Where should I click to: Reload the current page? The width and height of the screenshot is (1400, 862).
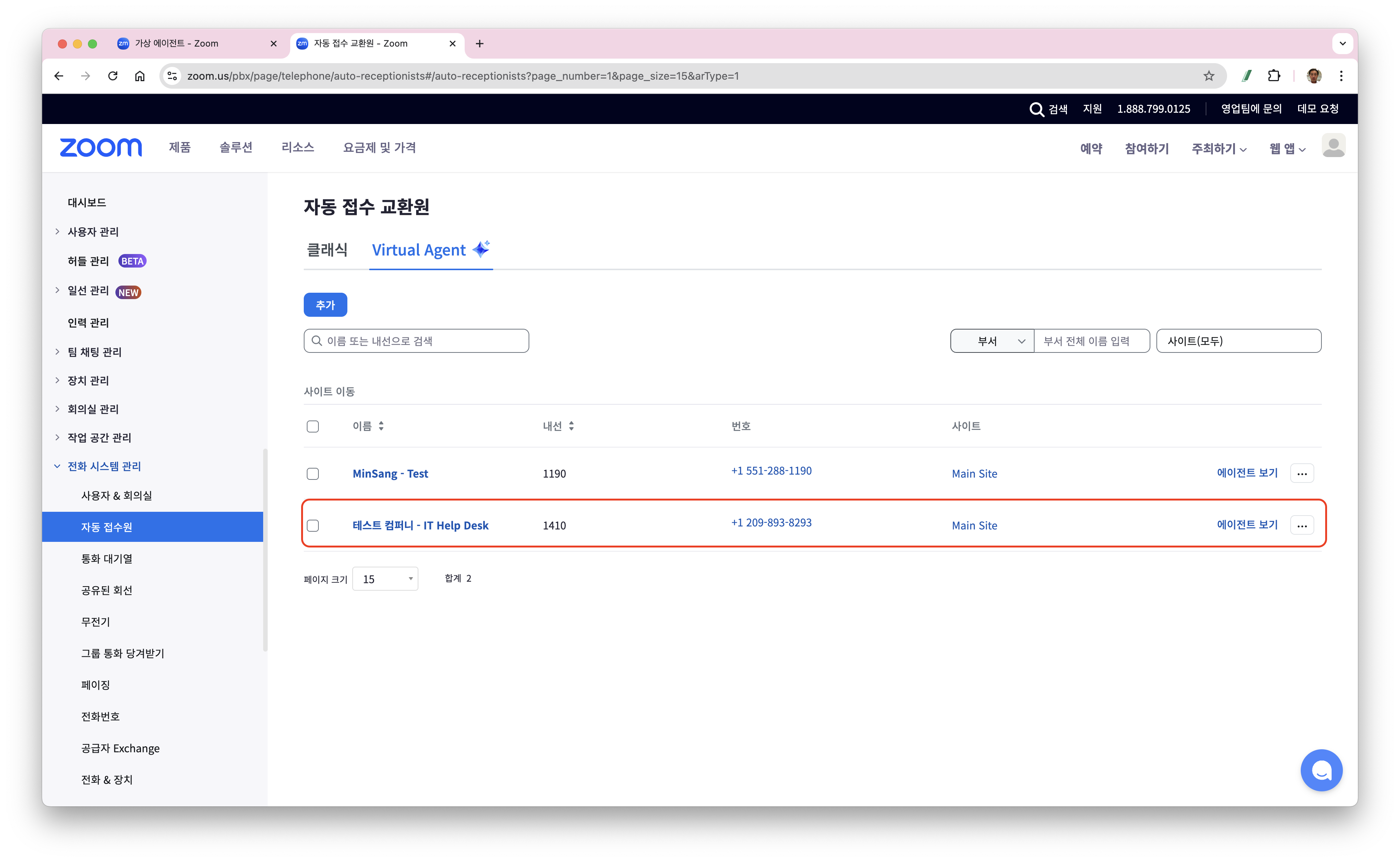click(x=113, y=76)
